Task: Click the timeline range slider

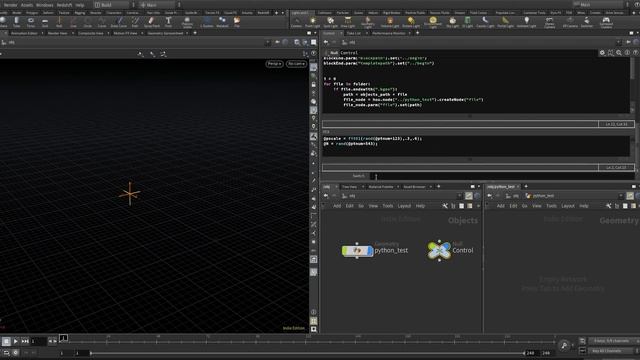Action: [307, 353]
